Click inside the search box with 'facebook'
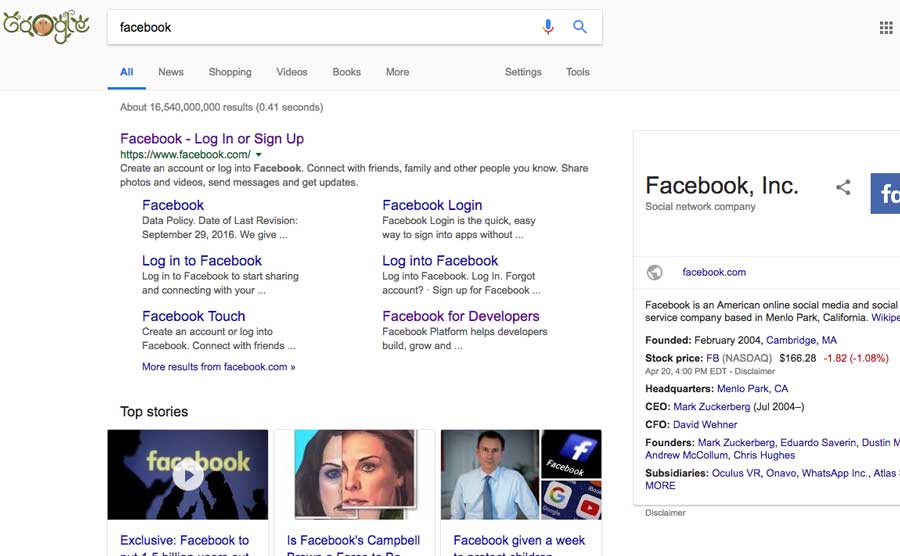Viewport: 900px width, 556px height. point(321,27)
